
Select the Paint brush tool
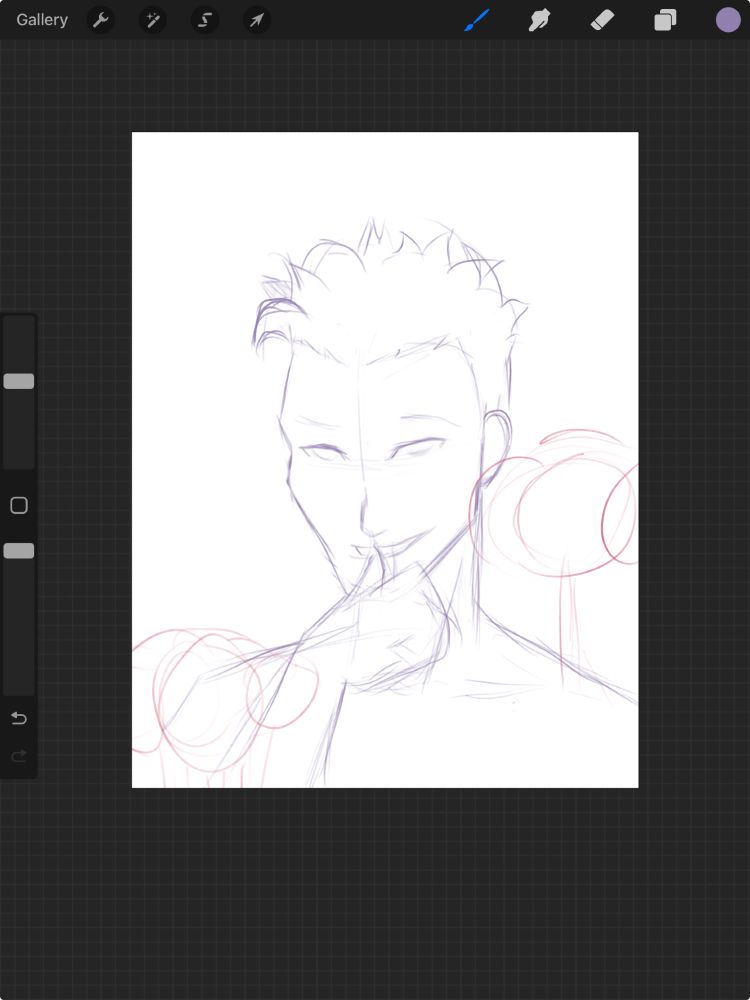point(477,20)
